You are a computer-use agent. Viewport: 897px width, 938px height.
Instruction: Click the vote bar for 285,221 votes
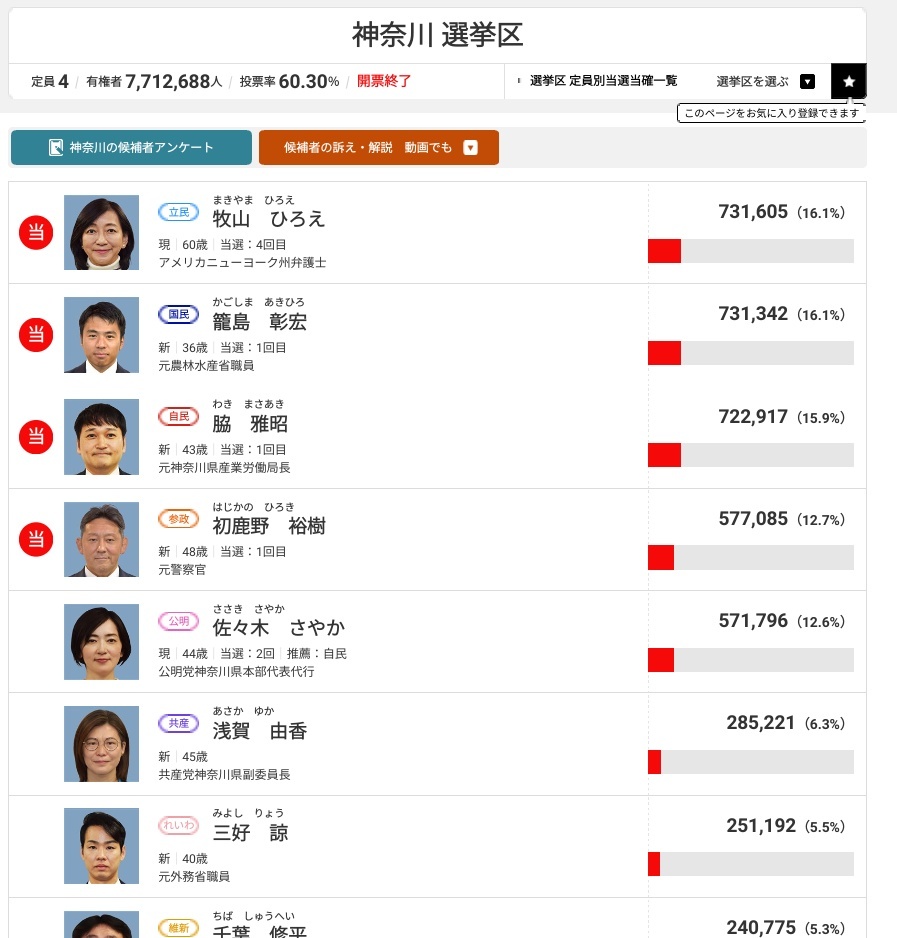coord(750,762)
